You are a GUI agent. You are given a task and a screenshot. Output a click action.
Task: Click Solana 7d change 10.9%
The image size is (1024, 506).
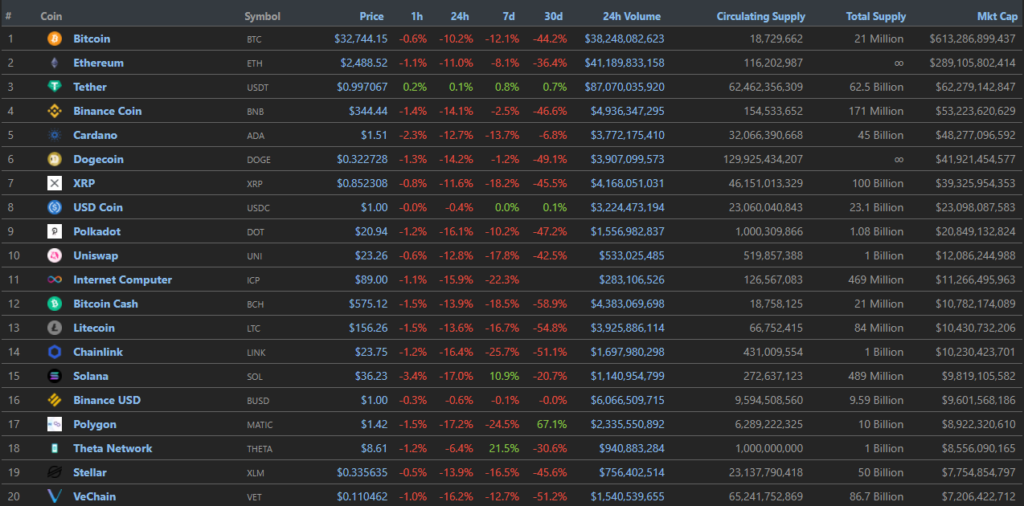click(505, 376)
